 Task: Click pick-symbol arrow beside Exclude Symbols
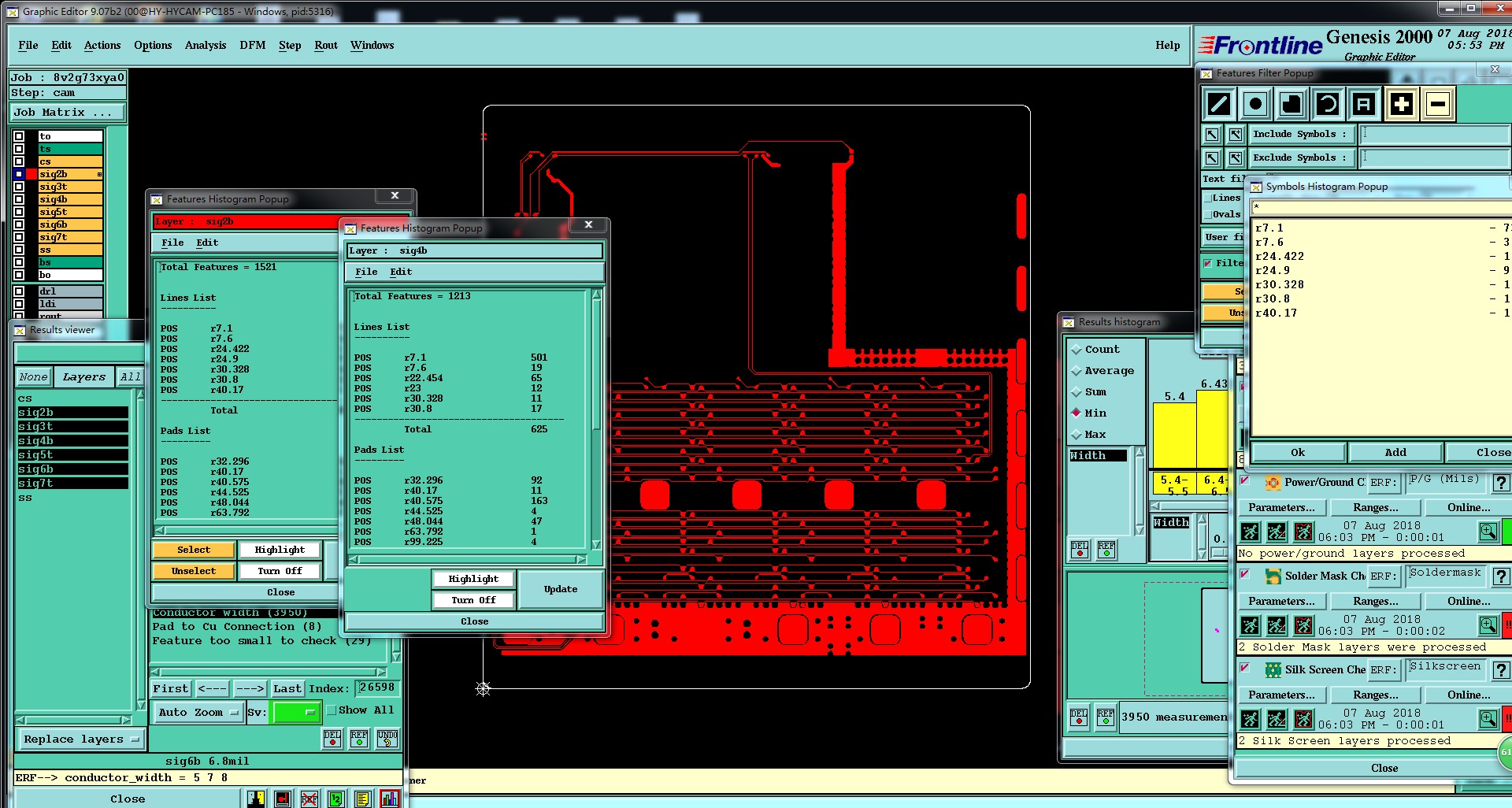click(x=1213, y=158)
